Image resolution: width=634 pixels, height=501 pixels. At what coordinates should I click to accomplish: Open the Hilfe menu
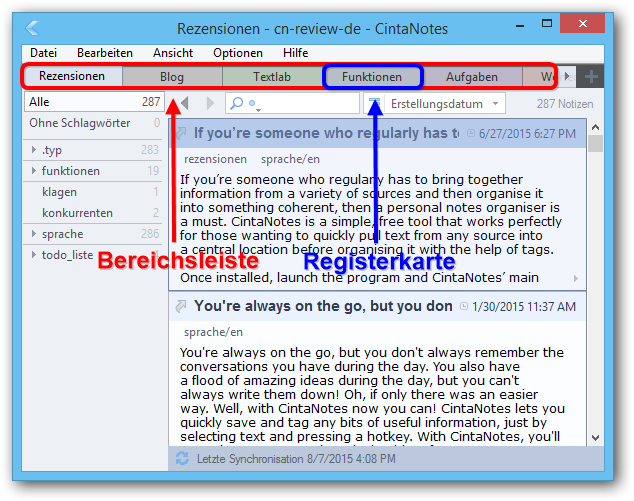pos(295,53)
